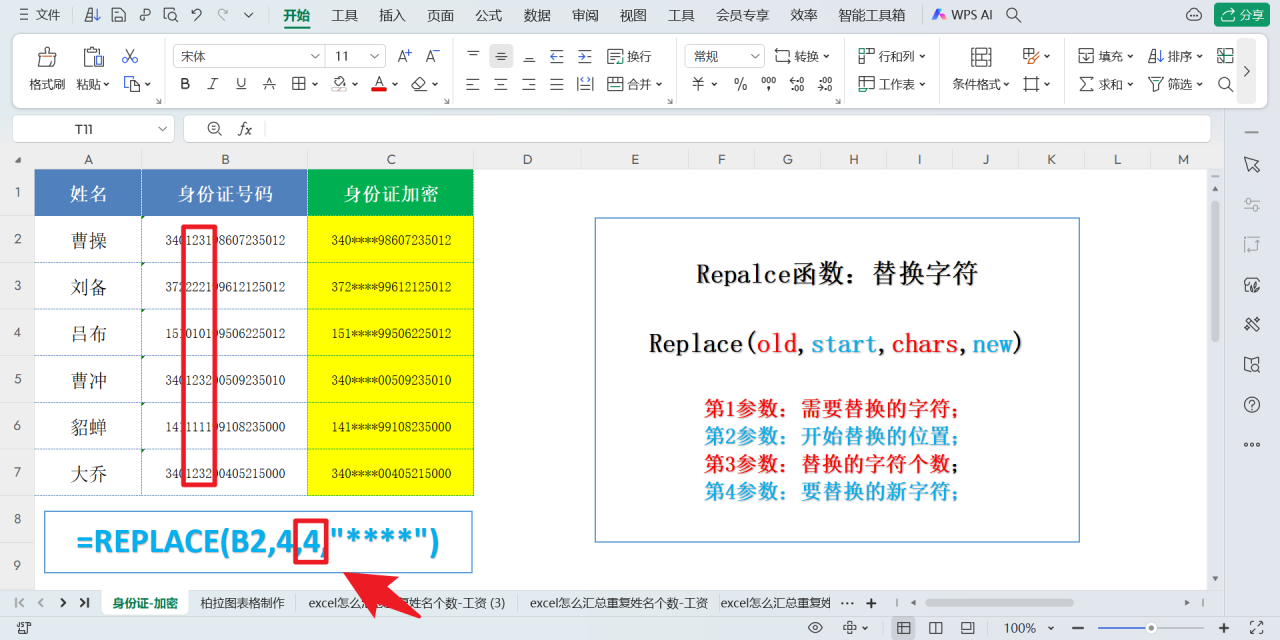Open the font name dropdown (宋体)
Viewport: 1280px width, 640px height.
point(315,57)
